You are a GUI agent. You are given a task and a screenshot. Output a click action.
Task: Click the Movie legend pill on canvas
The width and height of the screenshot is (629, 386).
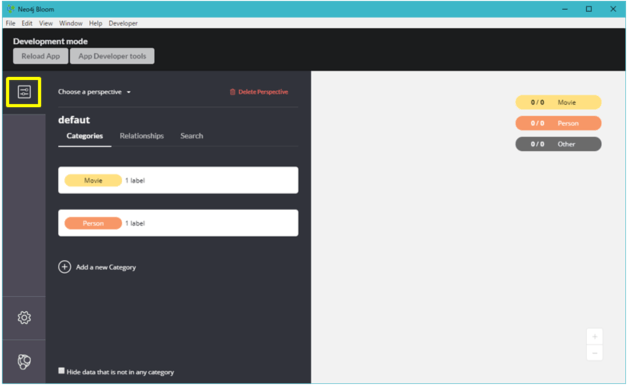coord(558,102)
